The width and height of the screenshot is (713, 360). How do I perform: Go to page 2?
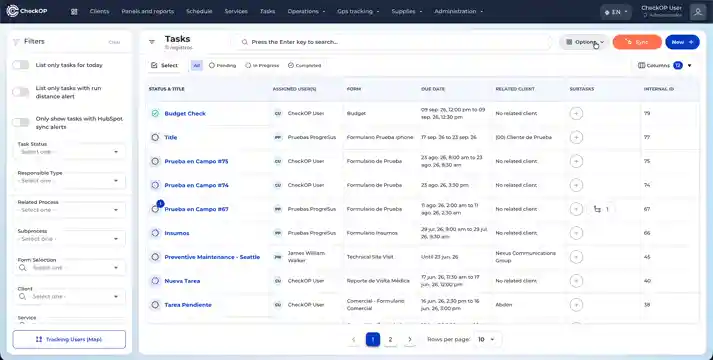[390, 339]
